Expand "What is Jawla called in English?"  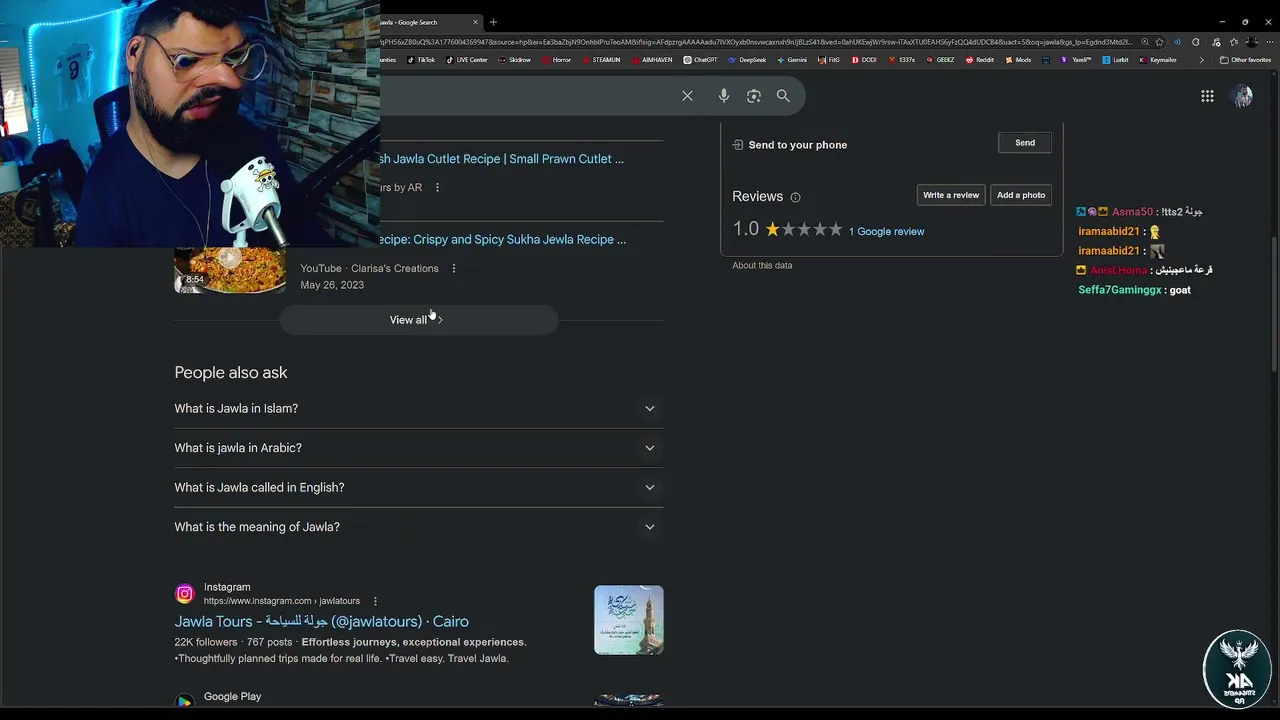418,487
